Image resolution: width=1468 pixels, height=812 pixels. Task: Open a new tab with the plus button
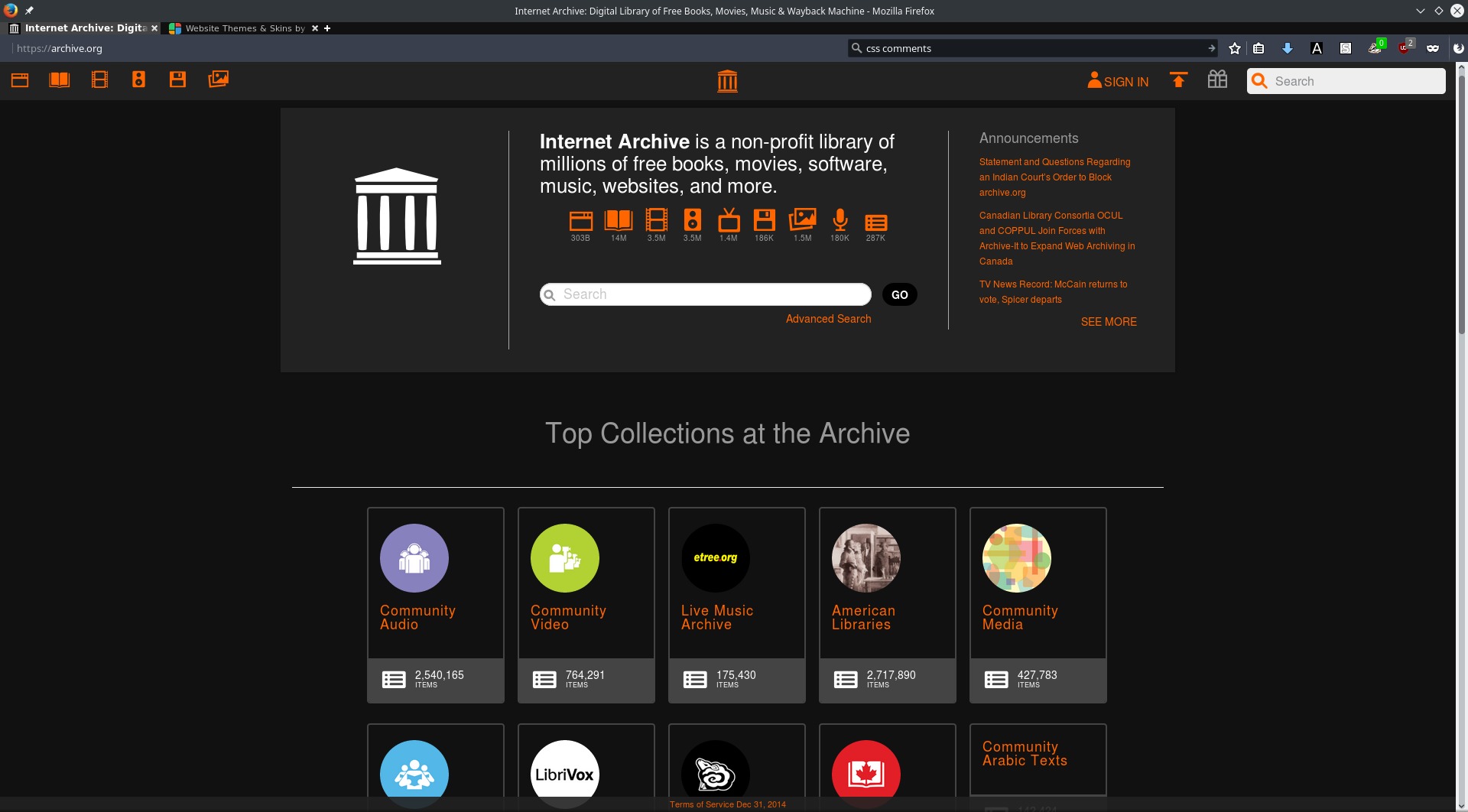click(x=326, y=28)
